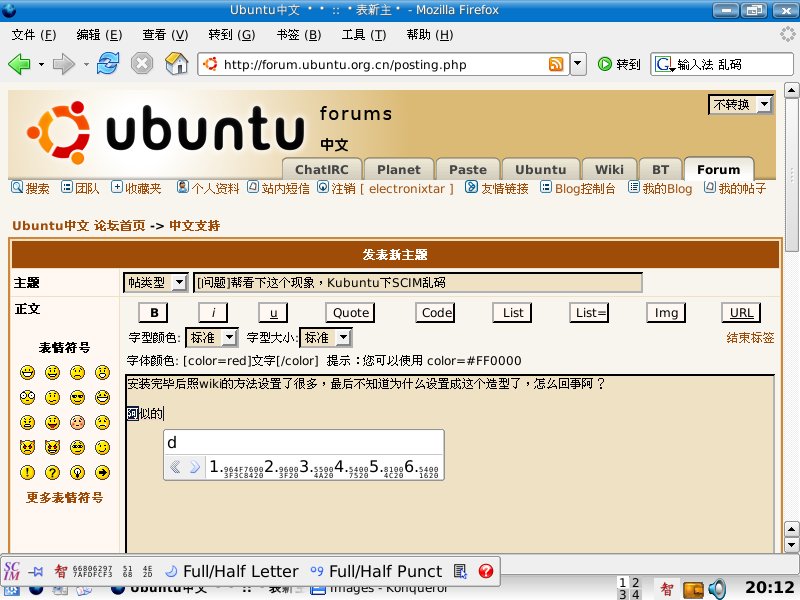Viewport: 800px width, 600px height.
Task: Toggle the URL tag button
Action: (741, 313)
